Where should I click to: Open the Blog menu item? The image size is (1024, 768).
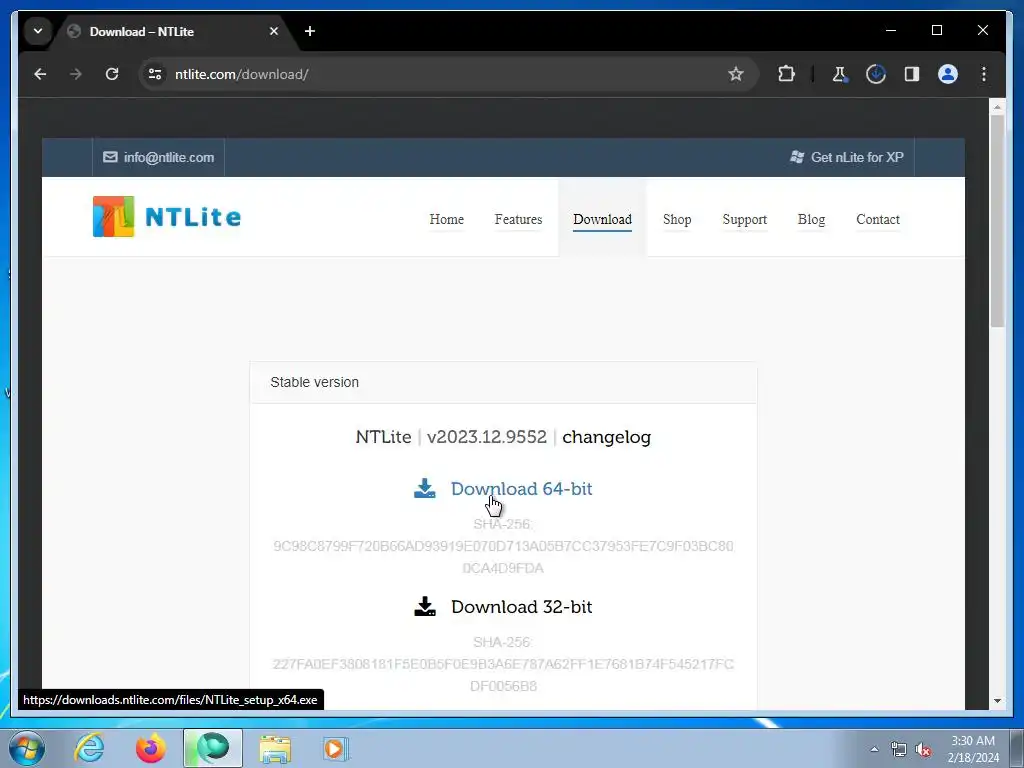coord(811,219)
